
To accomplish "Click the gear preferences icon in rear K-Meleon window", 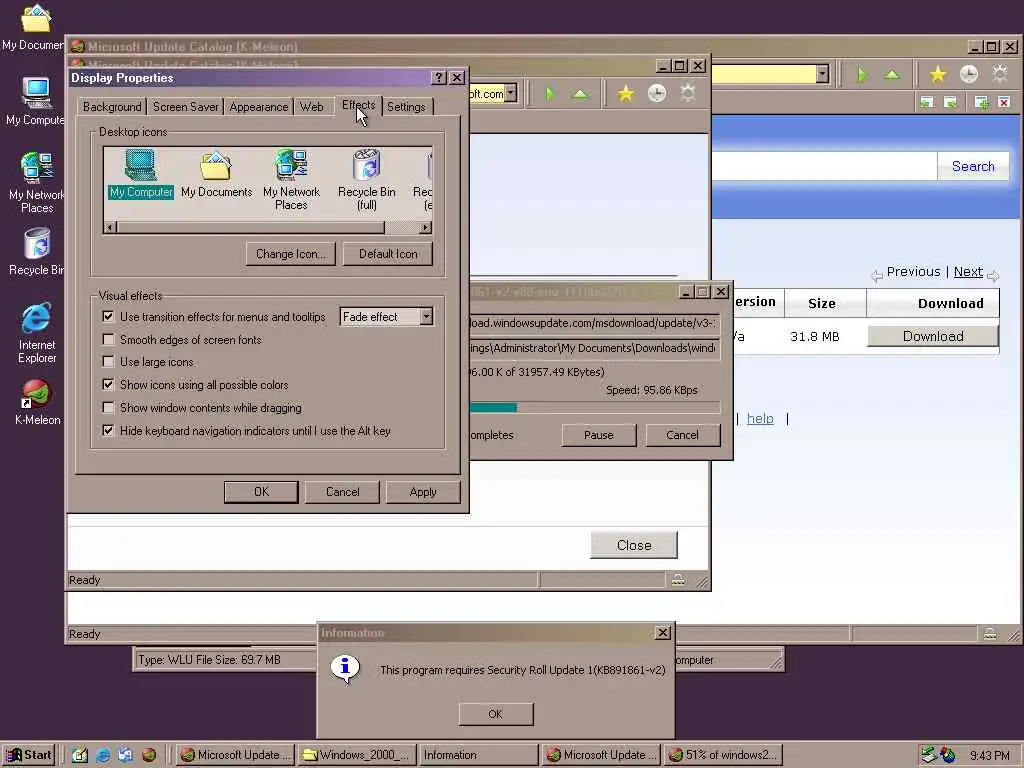I will (1000, 74).
